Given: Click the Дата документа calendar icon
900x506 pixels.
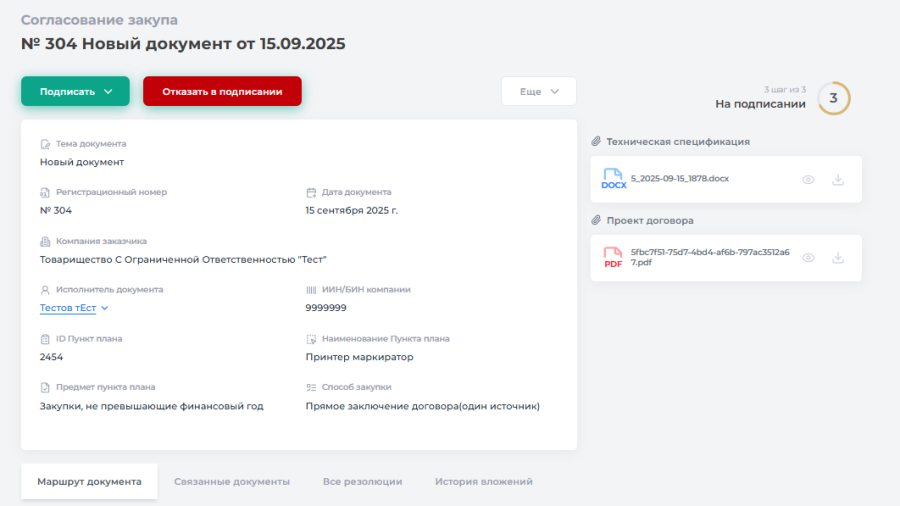Looking at the screenshot, I should pyautogui.click(x=311, y=192).
